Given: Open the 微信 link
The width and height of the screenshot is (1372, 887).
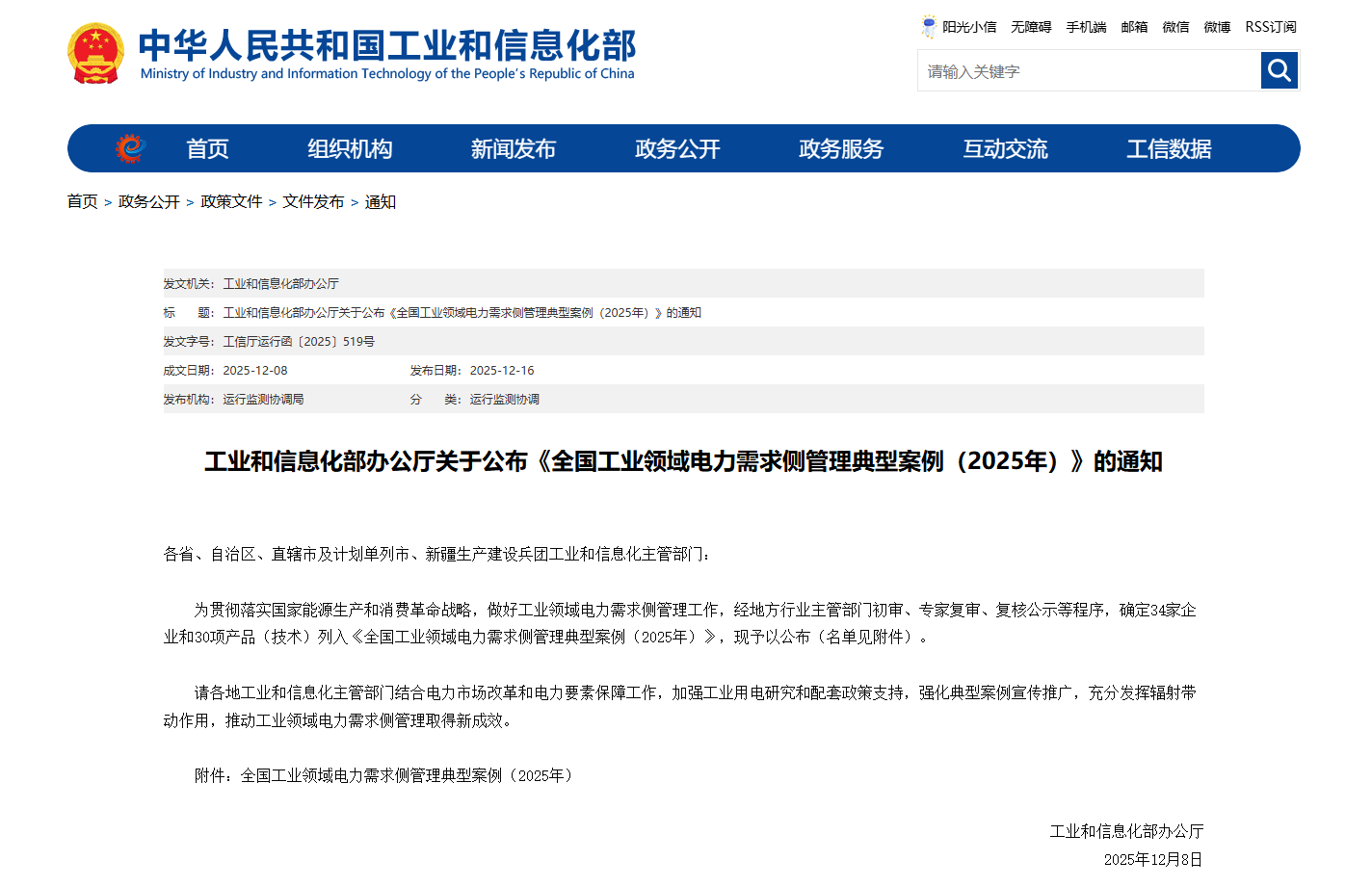Looking at the screenshot, I should coord(1175,27).
